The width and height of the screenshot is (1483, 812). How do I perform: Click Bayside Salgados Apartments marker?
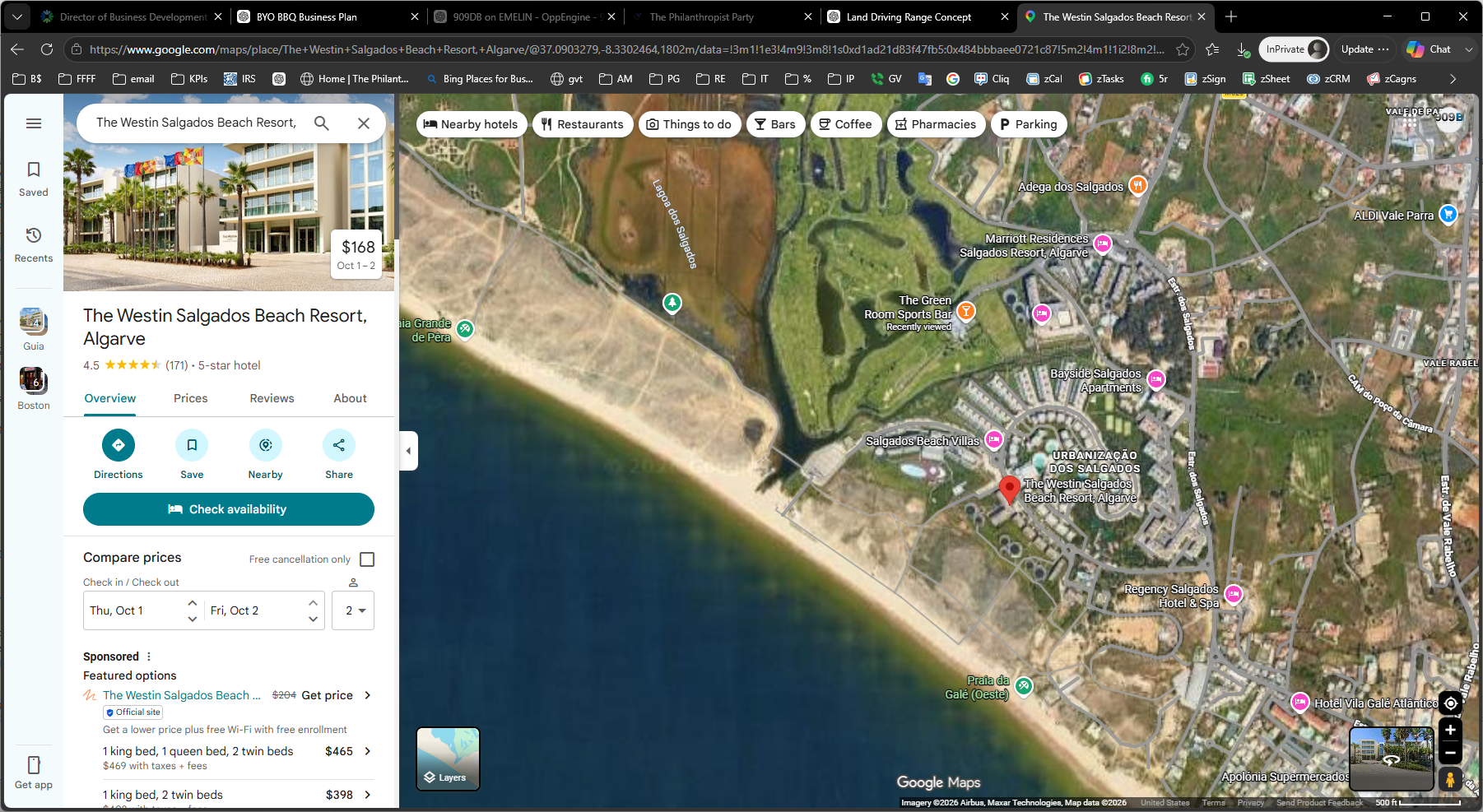tap(1156, 379)
